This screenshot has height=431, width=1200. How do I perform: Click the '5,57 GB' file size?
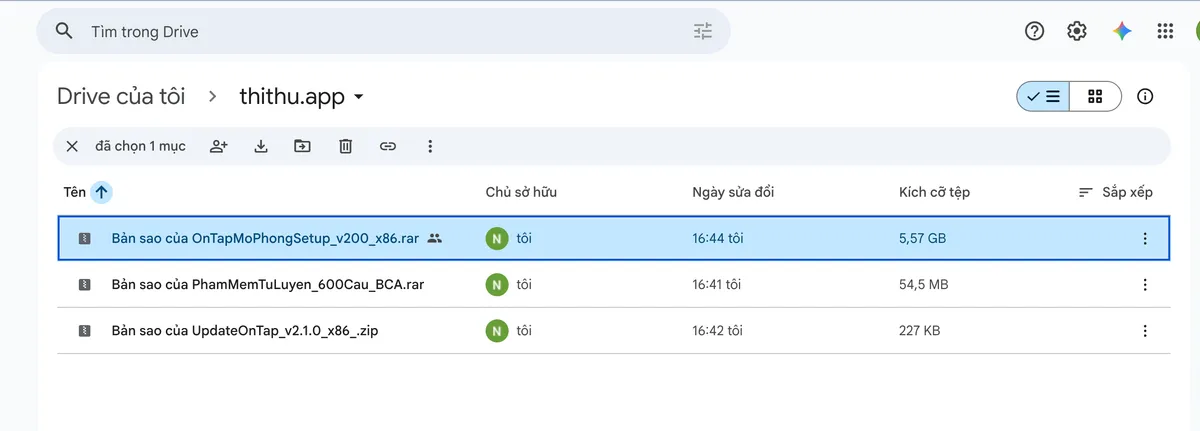(922, 238)
